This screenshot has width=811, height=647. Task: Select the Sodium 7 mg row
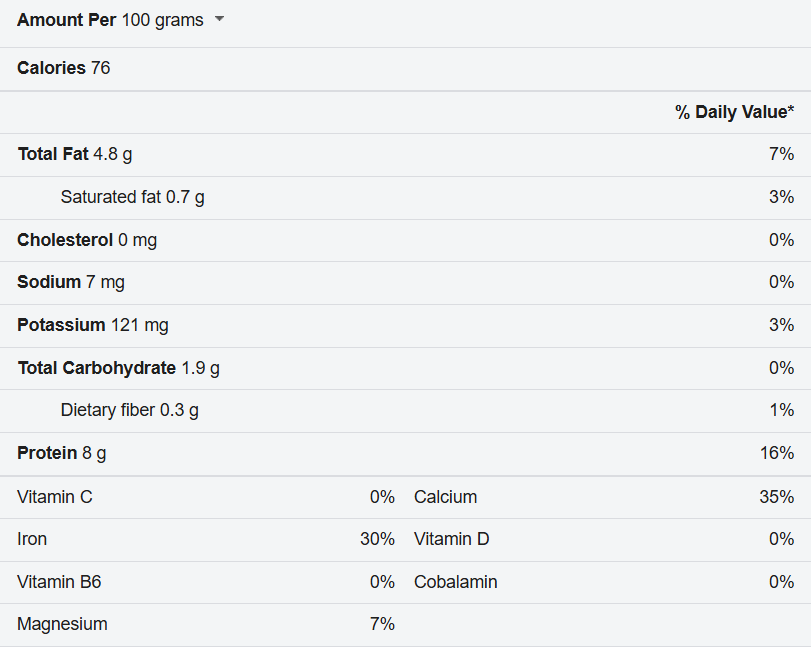pyautogui.click(x=406, y=283)
